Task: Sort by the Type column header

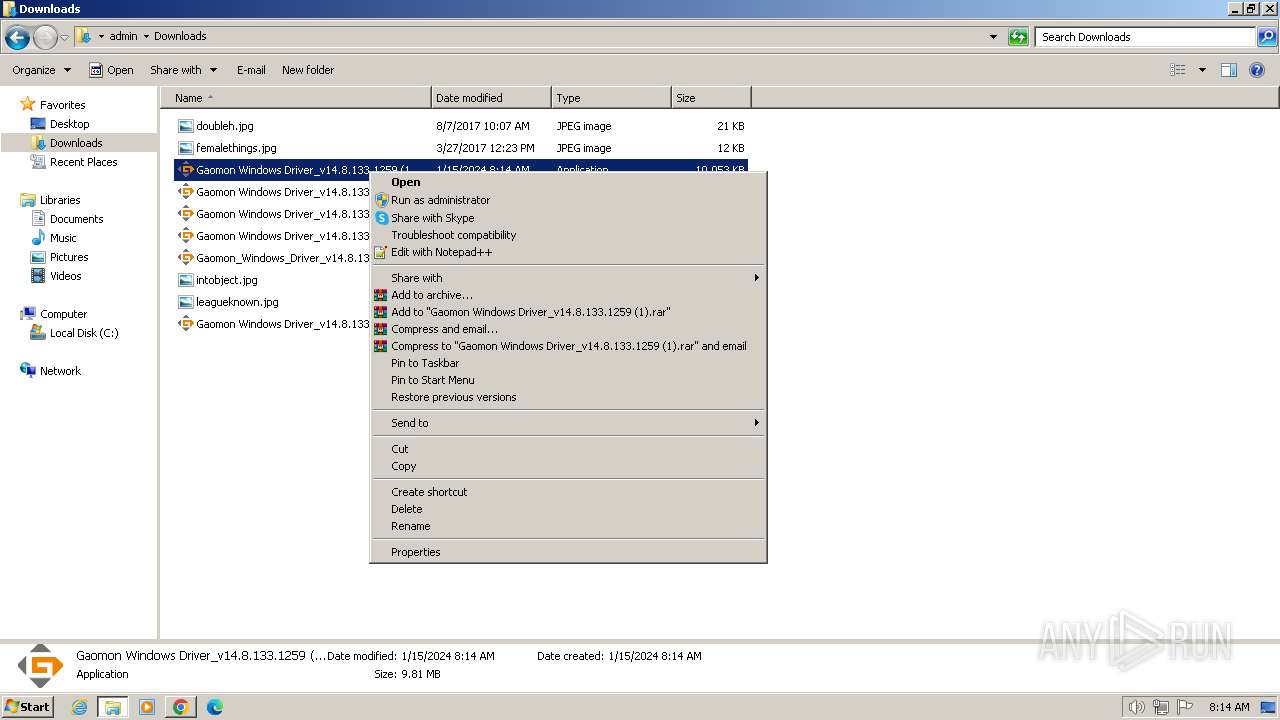Action: [611, 98]
